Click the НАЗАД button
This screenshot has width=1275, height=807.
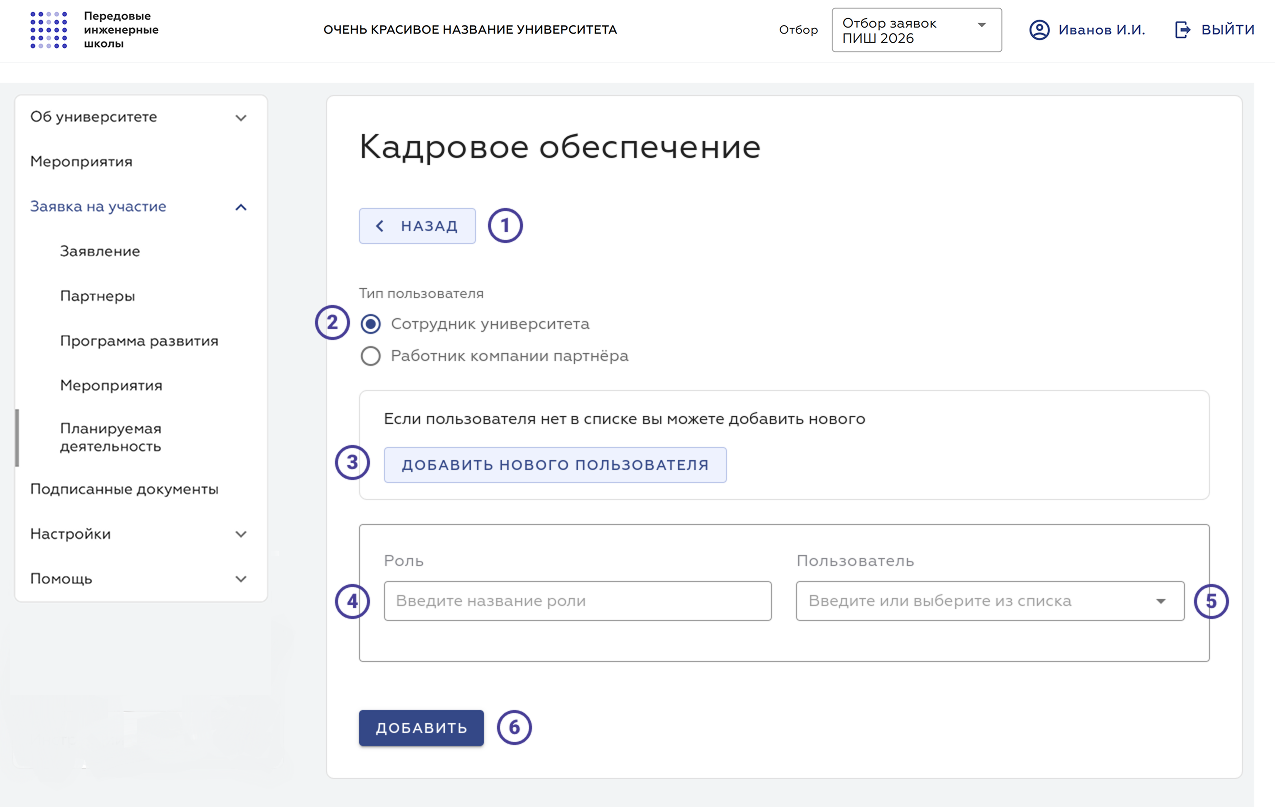tap(417, 226)
